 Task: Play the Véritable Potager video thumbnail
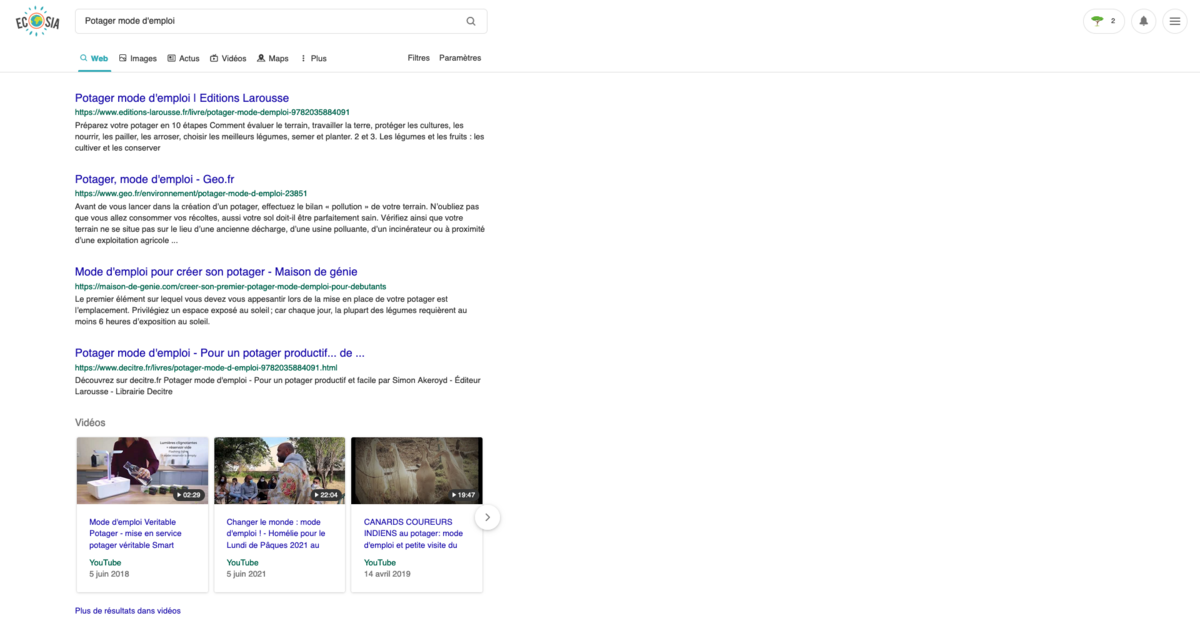coord(143,470)
